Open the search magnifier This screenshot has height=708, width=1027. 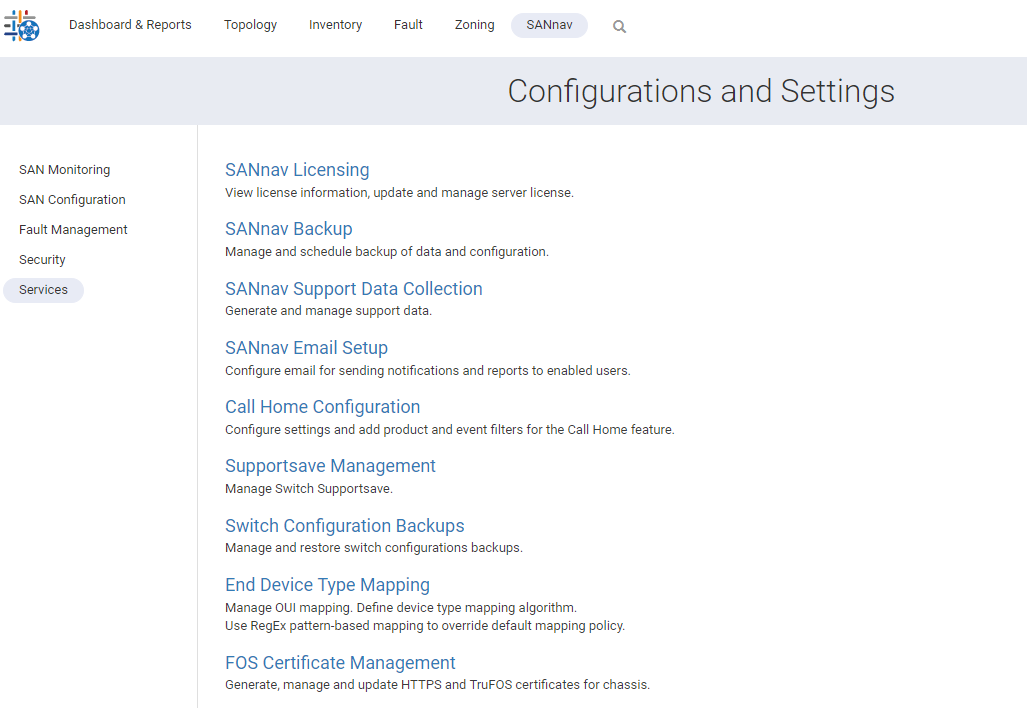click(619, 26)
